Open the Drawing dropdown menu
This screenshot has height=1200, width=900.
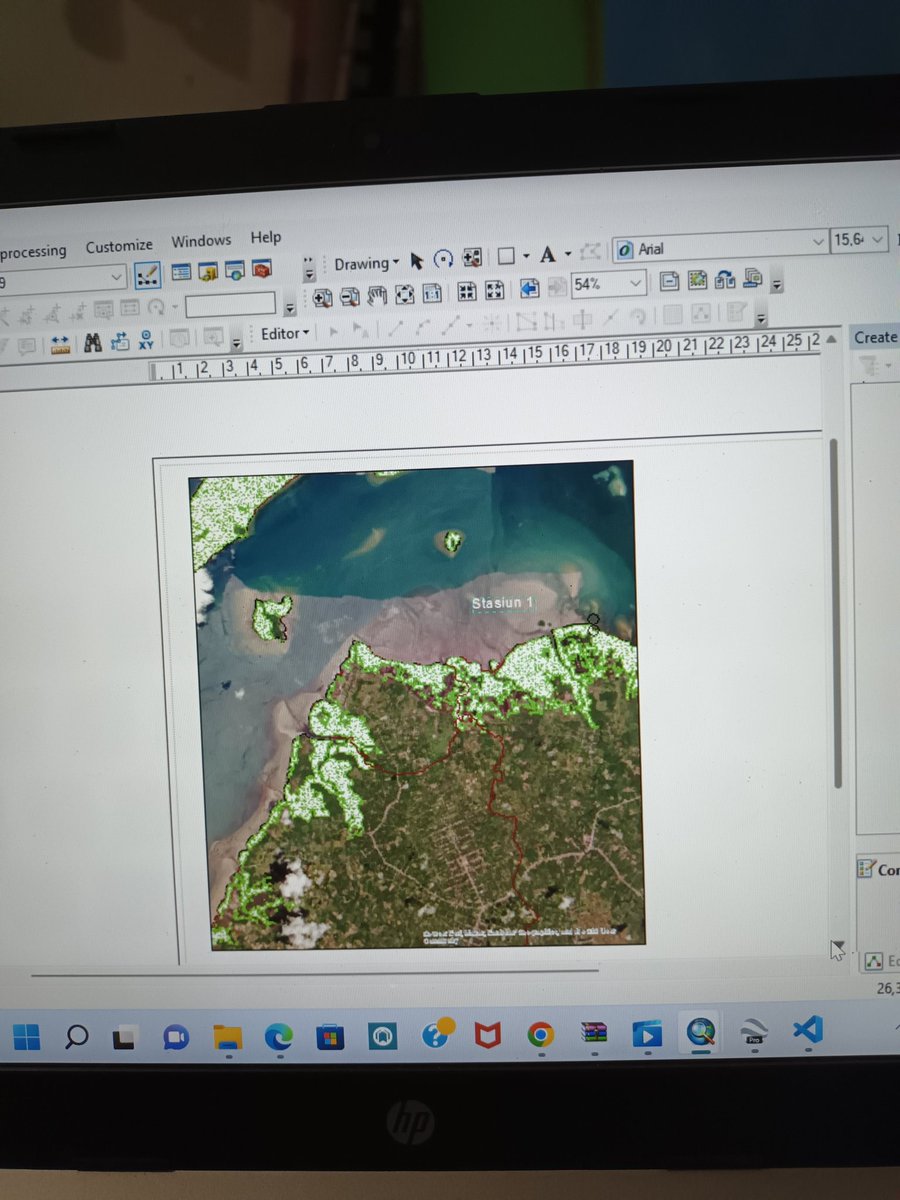tap(366, 264)
